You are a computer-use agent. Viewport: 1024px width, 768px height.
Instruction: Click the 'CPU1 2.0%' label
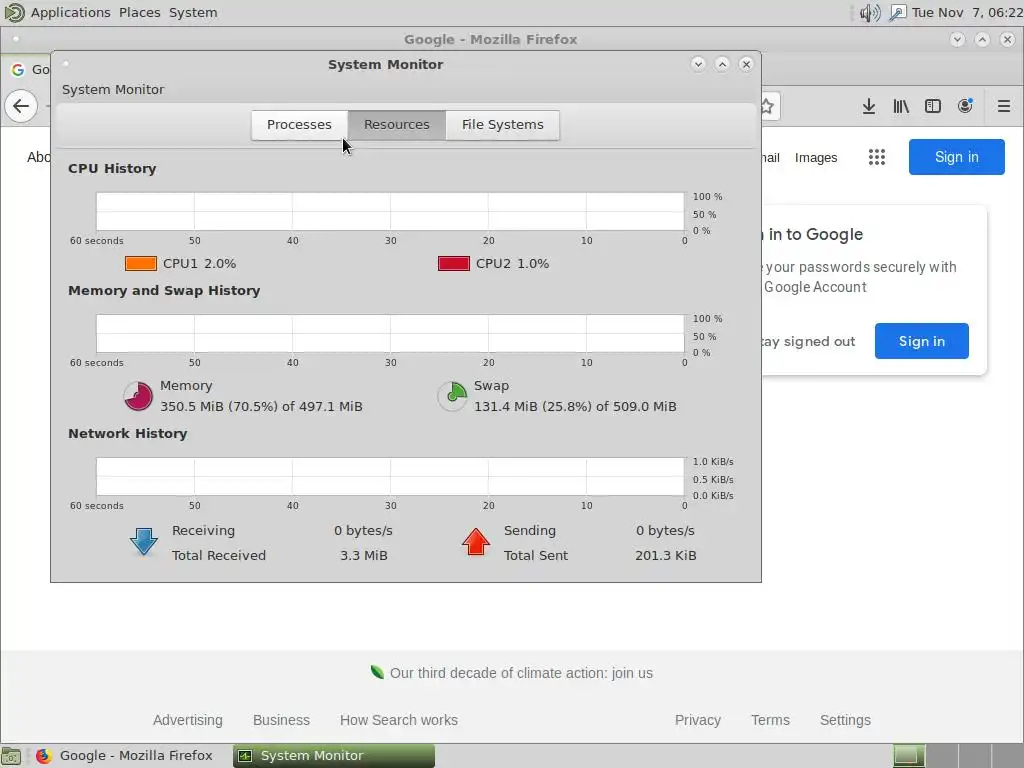click(x=199, y=264)
